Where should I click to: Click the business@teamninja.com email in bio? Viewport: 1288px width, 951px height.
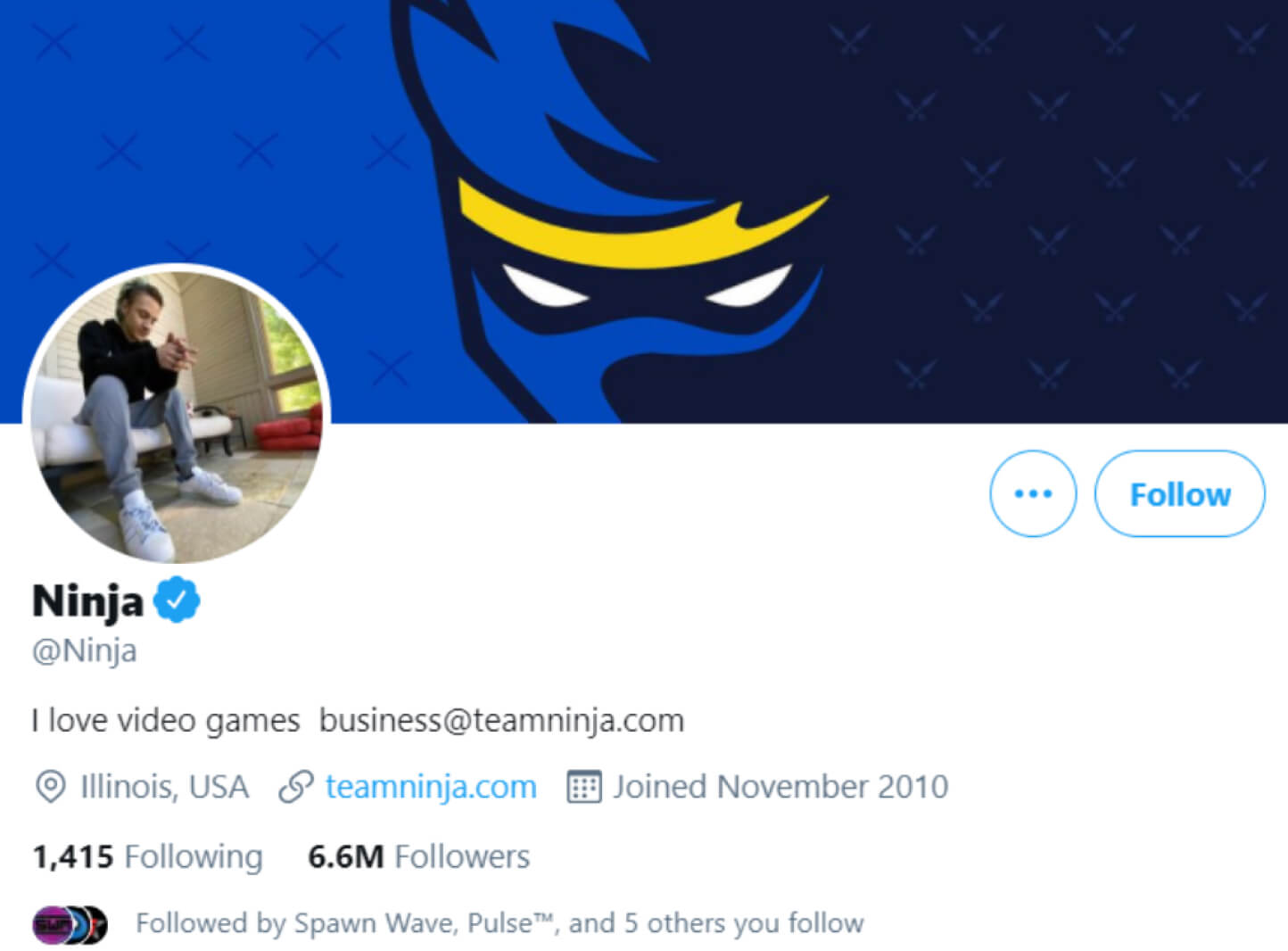pos(501,720)
